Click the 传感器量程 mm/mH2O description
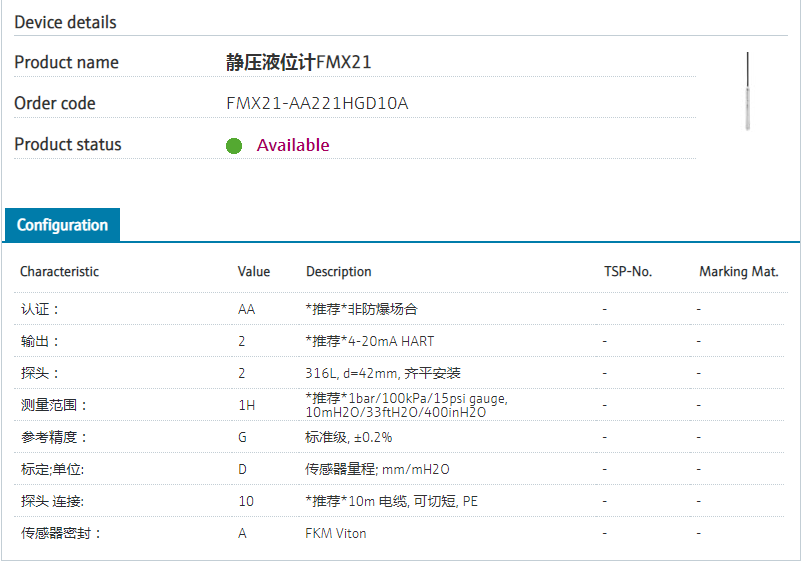 (x=376, y=469)
